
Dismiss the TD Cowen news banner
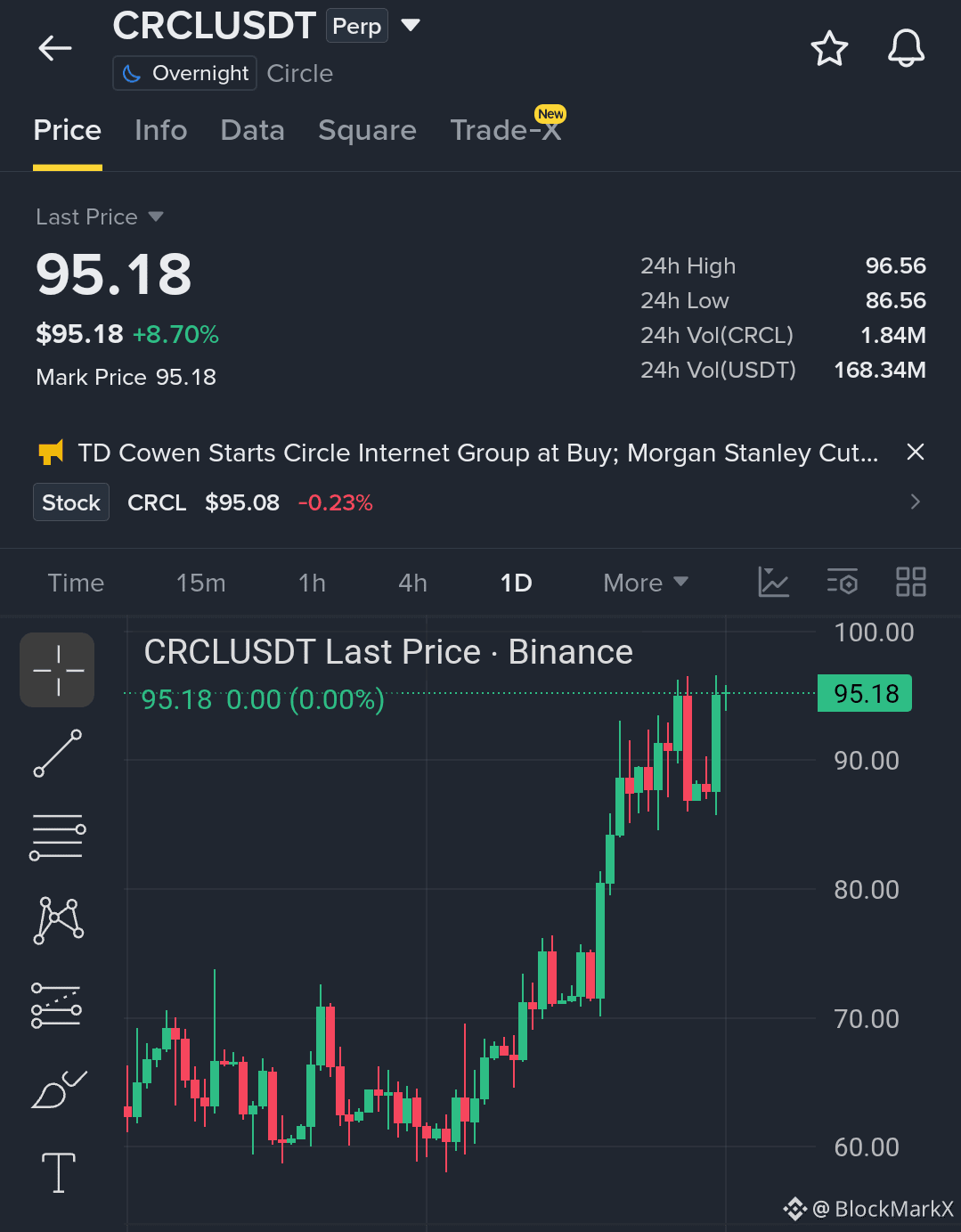click(x=915, y=453)
